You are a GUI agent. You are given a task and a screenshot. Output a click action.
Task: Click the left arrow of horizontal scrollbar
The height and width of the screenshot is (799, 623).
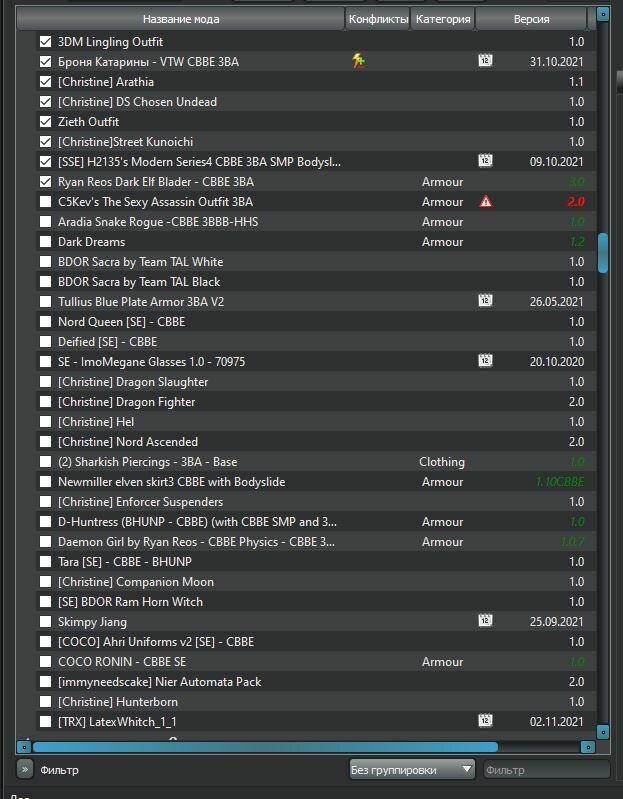(x=24, y=747)
